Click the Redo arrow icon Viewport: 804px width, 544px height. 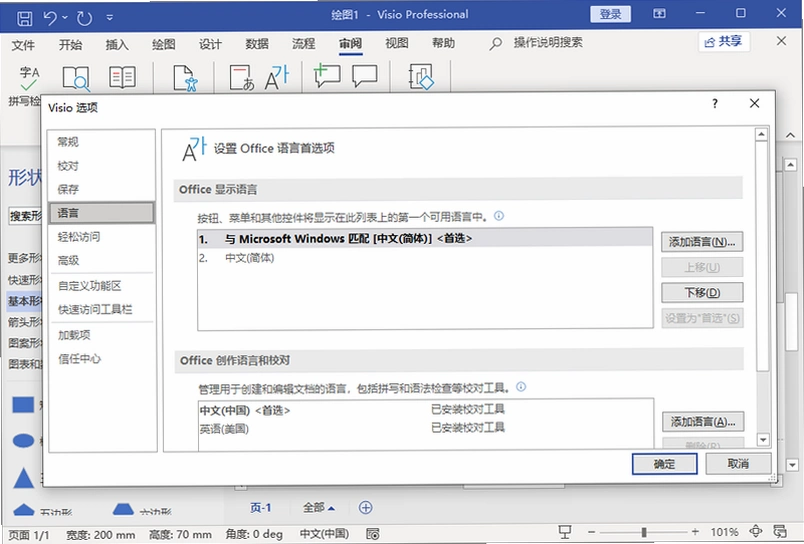coord(84,18)
